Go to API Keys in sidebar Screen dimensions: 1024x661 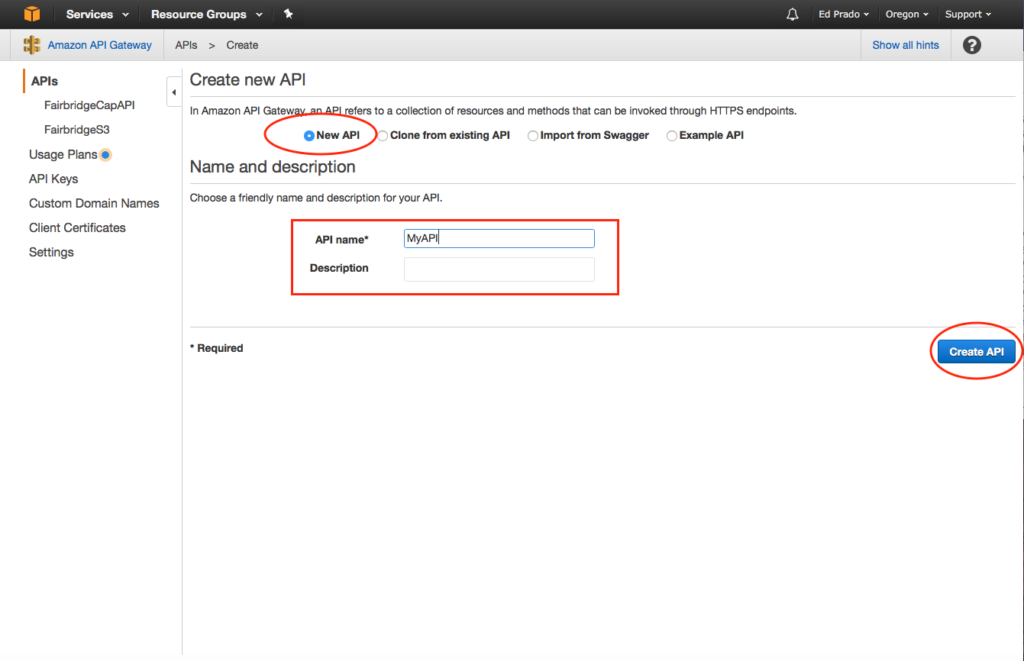pyautogui.click(x=53, y=179)
